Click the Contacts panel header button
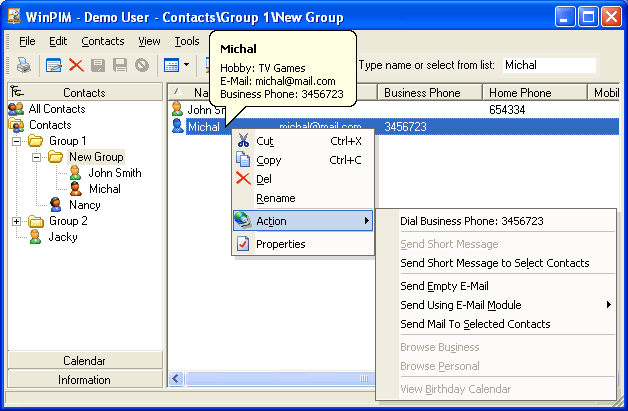 click(x=85, y=92)
